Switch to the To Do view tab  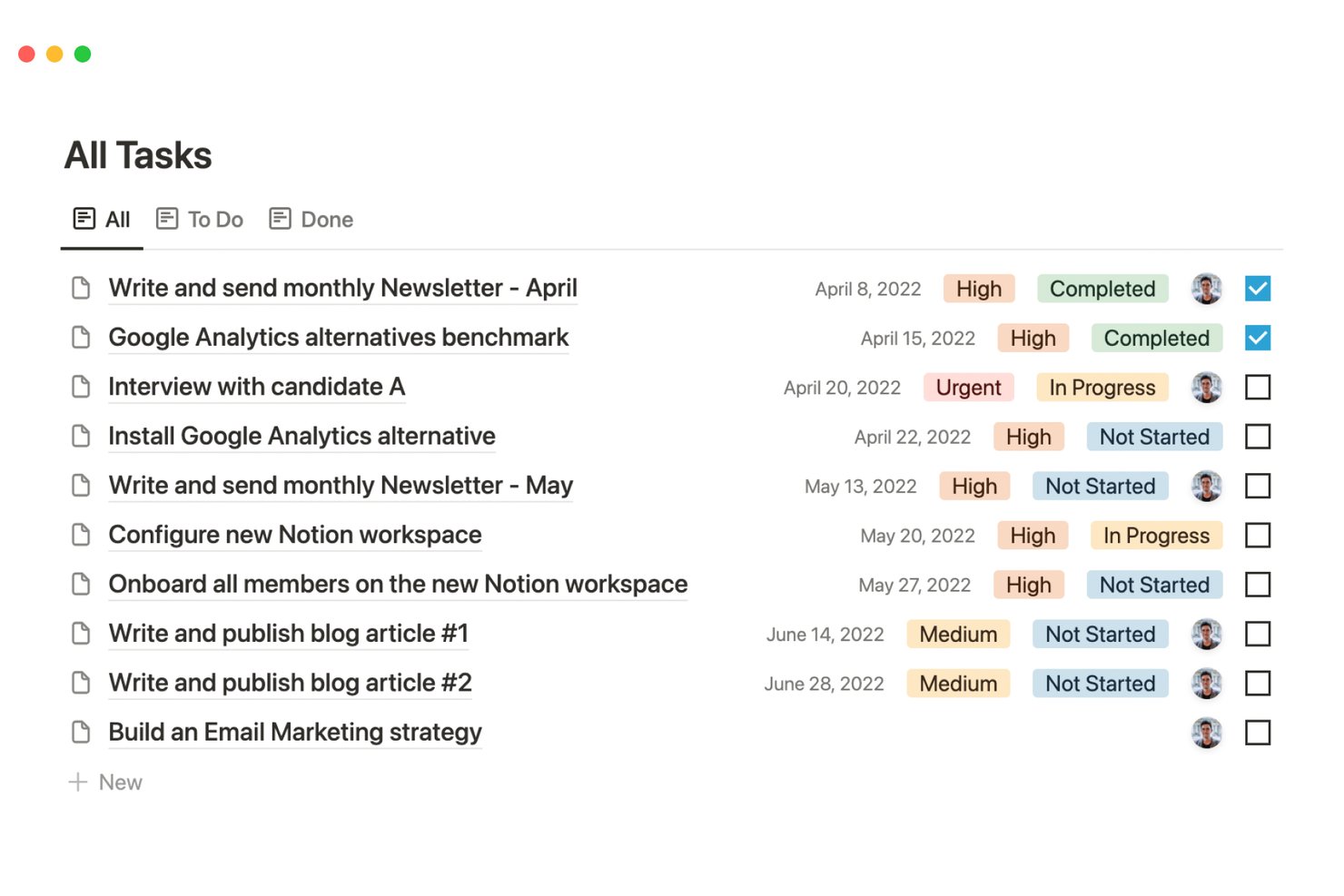pos(200,220)
